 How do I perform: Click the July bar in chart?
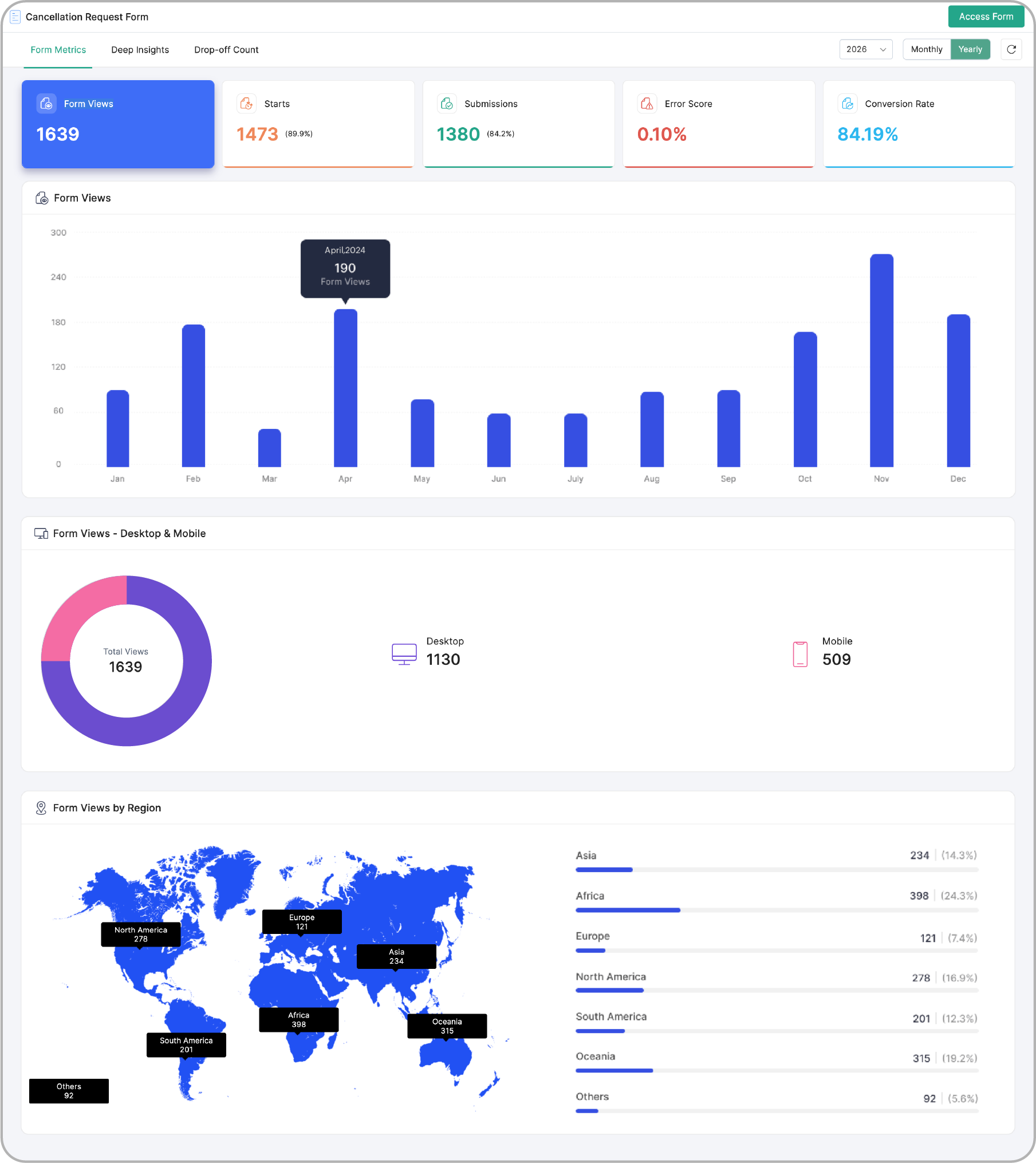coord(576,440)
